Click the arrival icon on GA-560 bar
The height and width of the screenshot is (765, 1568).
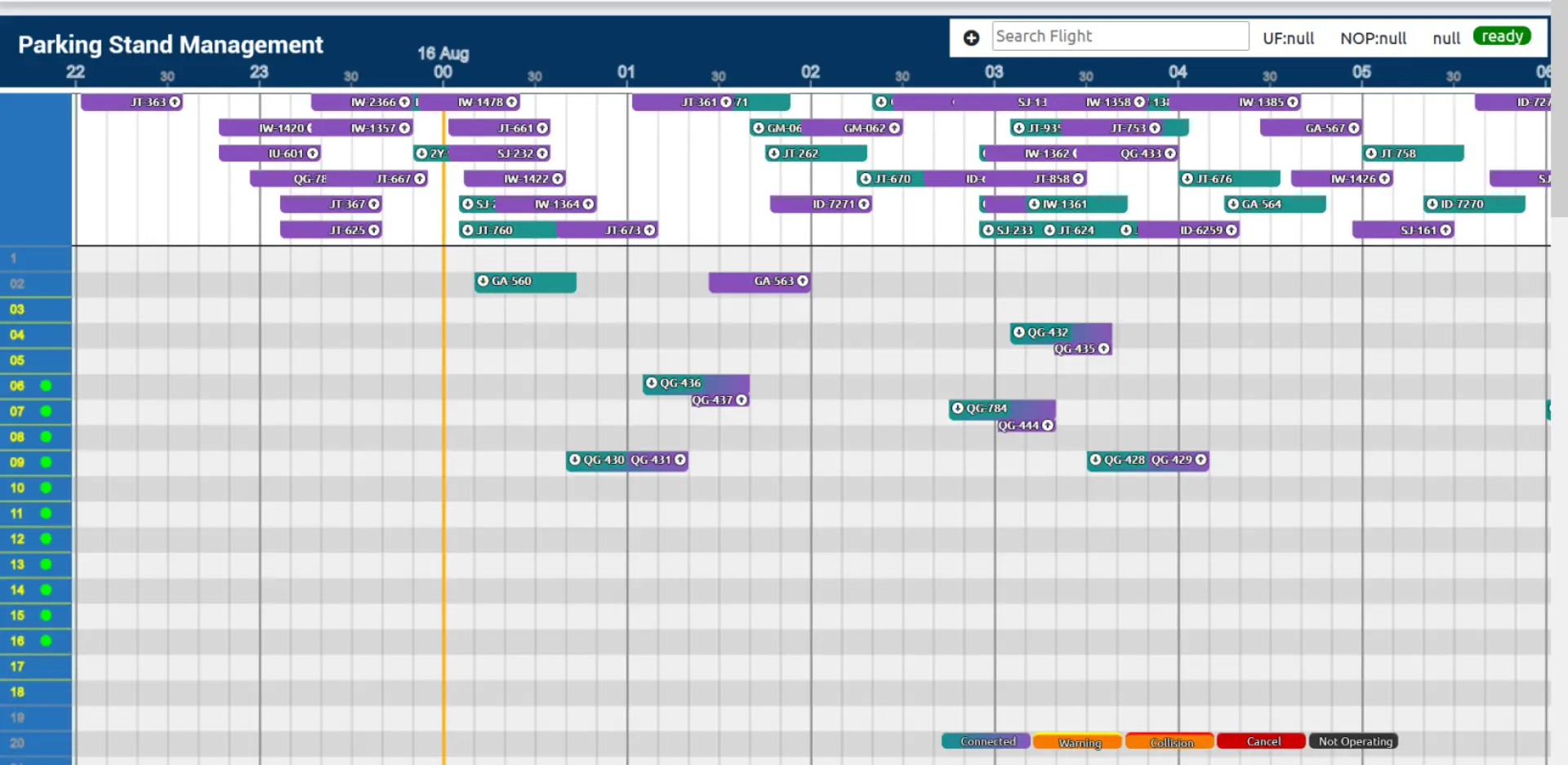(x=483, y=281)
